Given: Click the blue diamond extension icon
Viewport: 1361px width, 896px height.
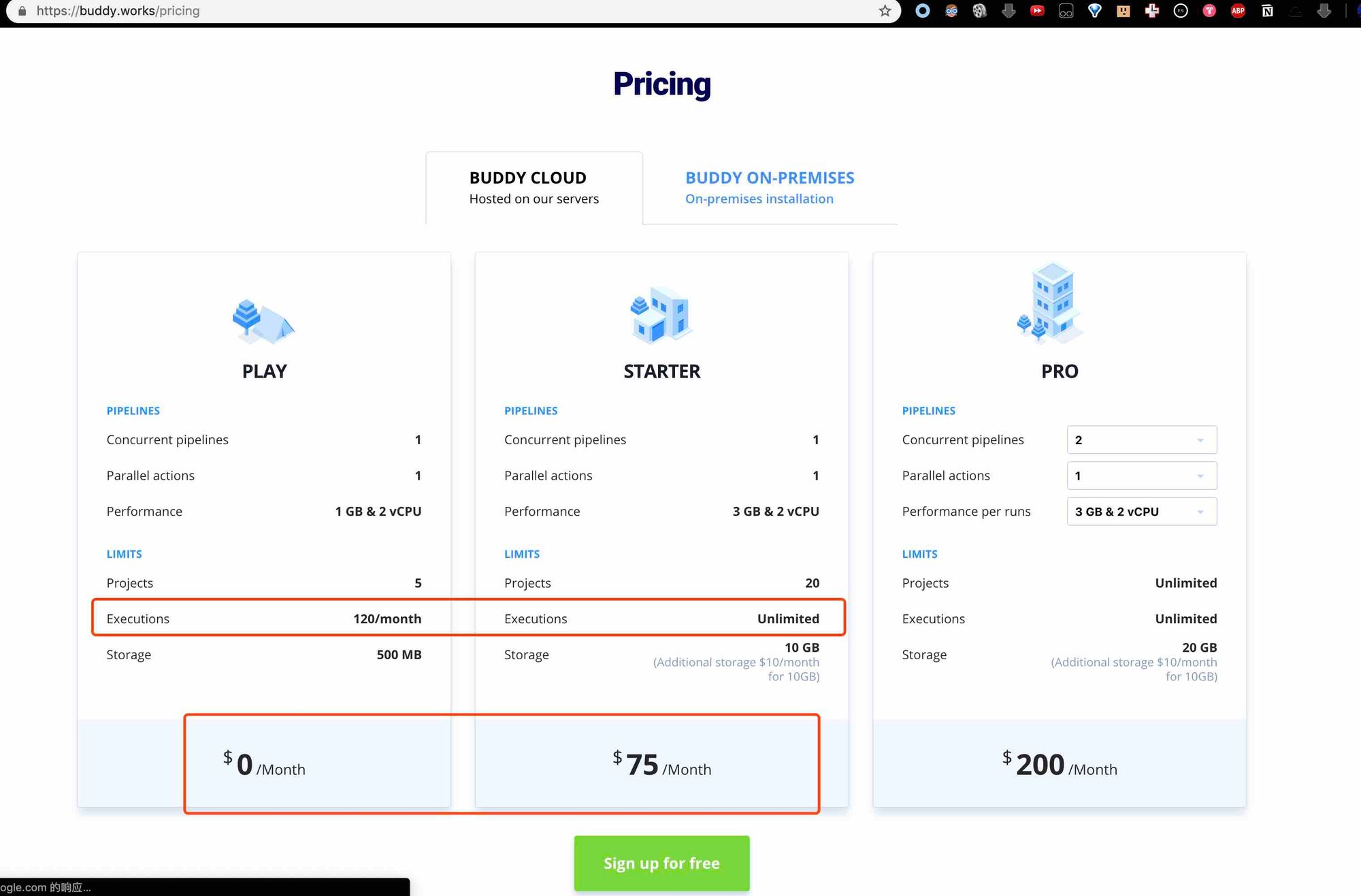Looking at the screenshot, I should pyautogui.click(x=1094, y=11).
